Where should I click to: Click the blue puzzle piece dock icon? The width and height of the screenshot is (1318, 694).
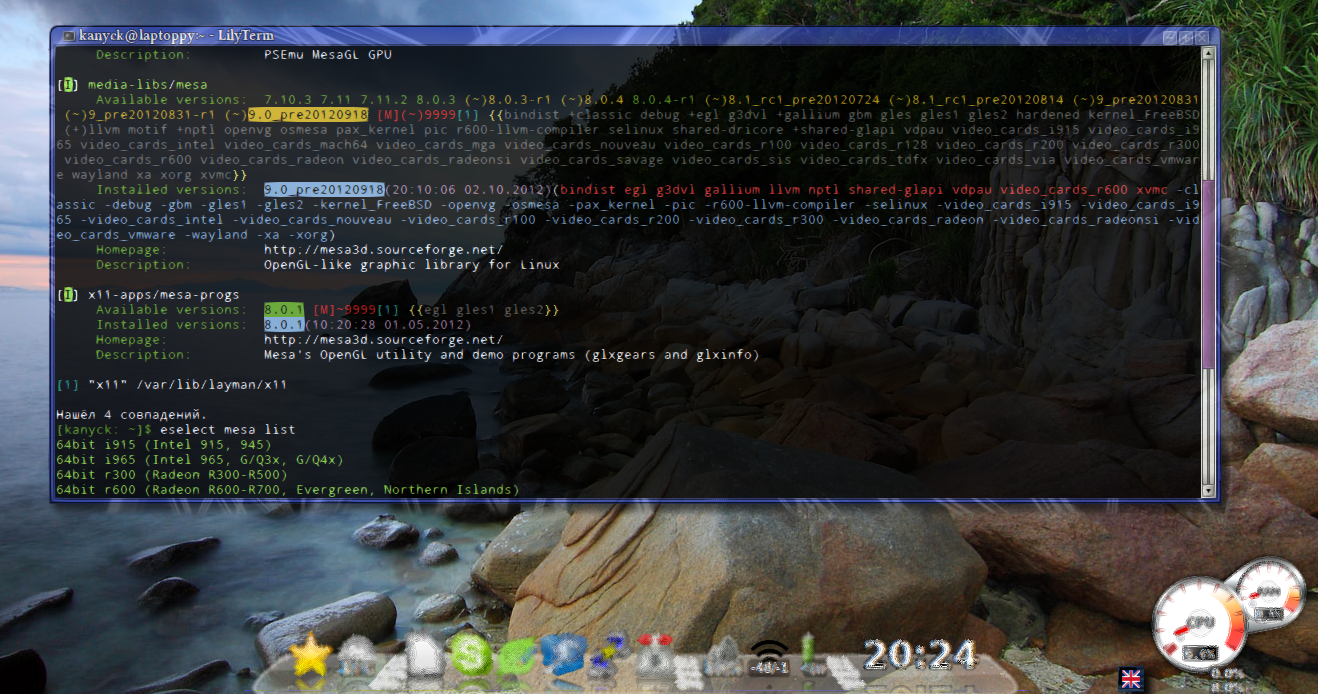[x=561, y=656]
